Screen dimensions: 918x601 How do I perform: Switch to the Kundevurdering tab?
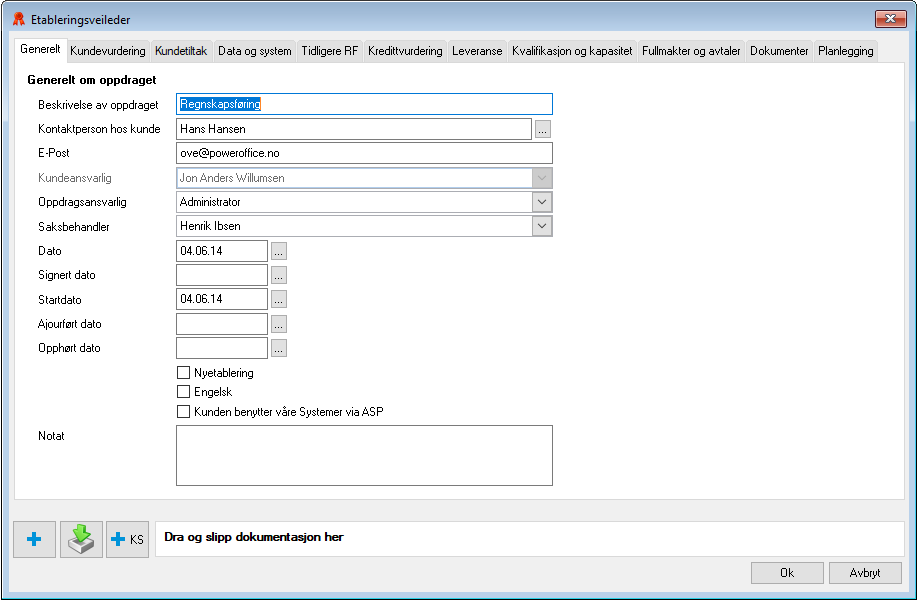[x=108, y=51]
